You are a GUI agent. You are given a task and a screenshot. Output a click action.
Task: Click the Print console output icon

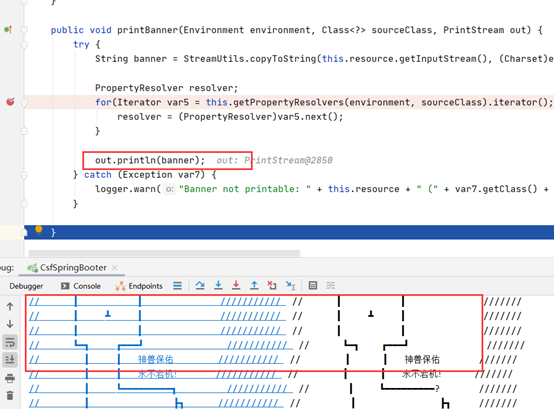click(x=10, y=378)
